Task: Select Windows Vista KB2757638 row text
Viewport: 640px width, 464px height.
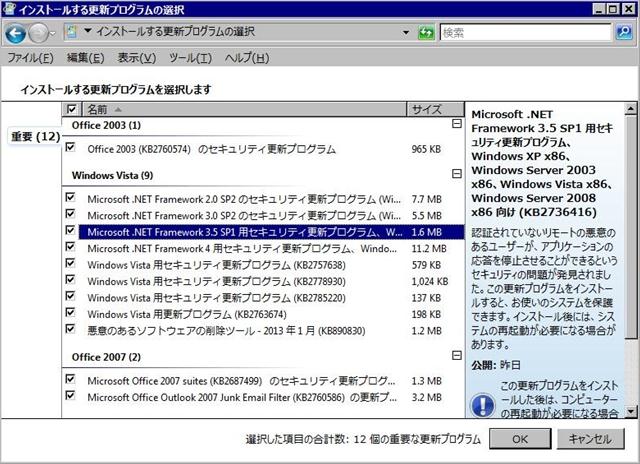Action: point(216,265)
